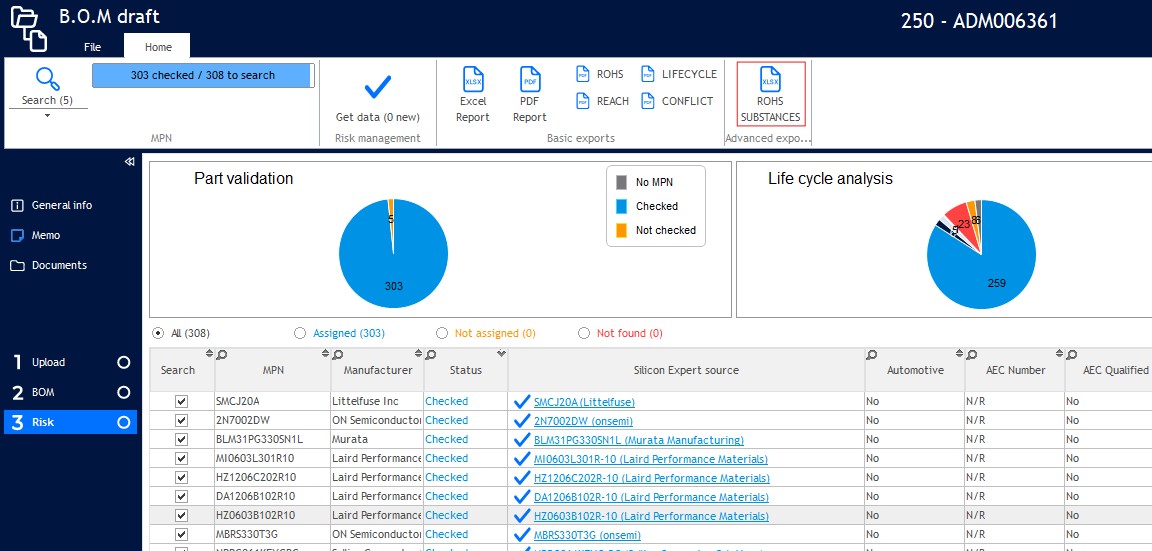The height and width of the screenshot is (551, 1152).
Task: Click the Get data checkmark icon
Action: click(377, 88)
